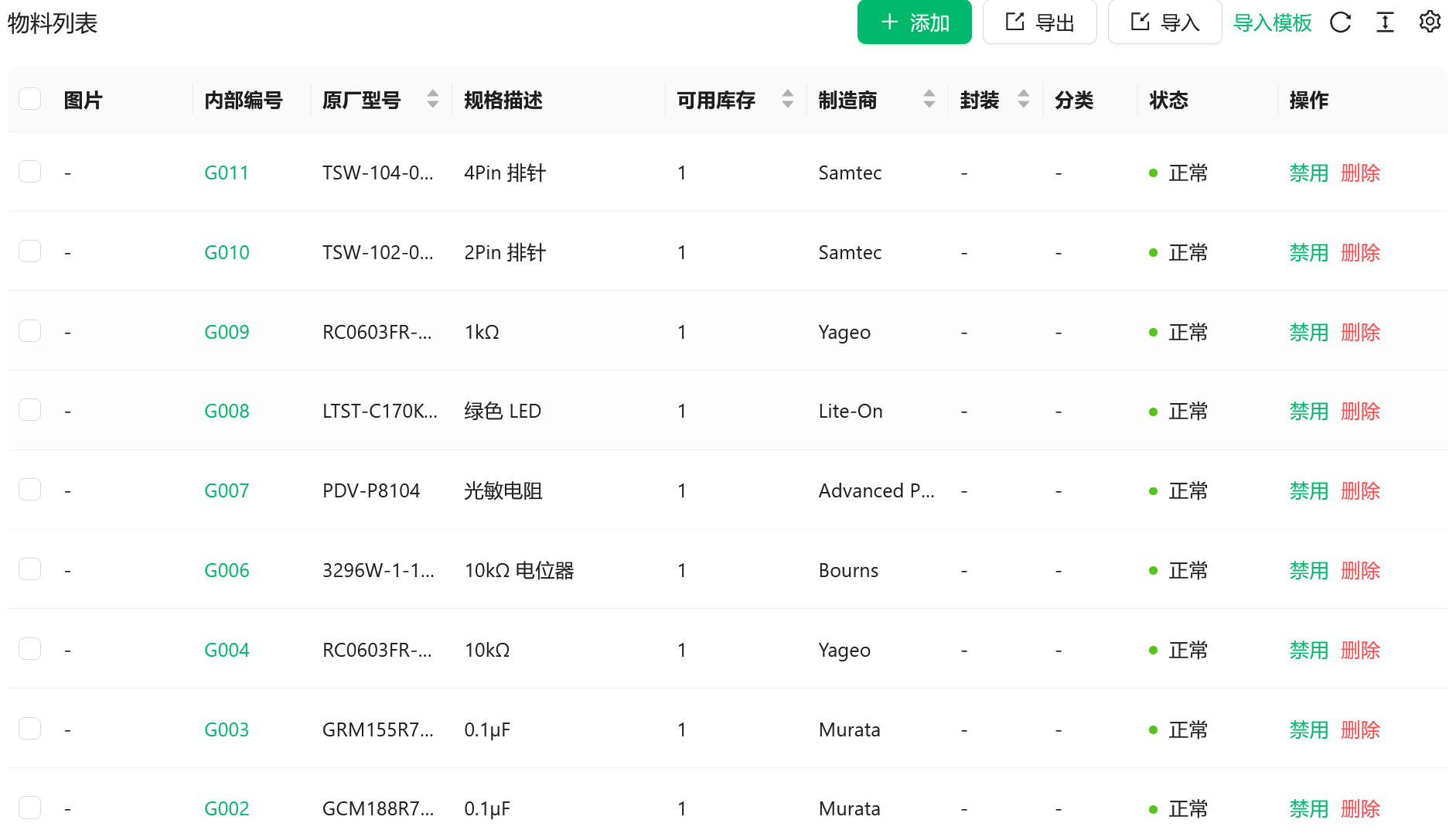Click the 规格描述 column header
Image resolution: width=1456 pixels, height=837 pixels.
[503, 100]
